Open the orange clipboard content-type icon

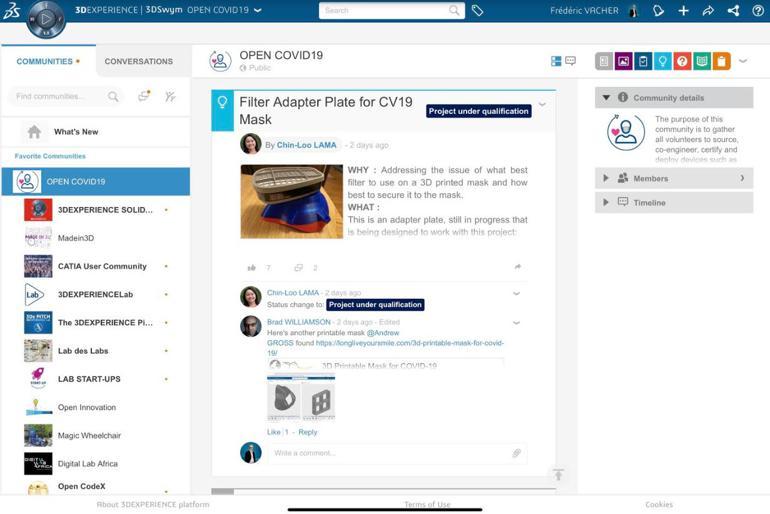[722, 61]
